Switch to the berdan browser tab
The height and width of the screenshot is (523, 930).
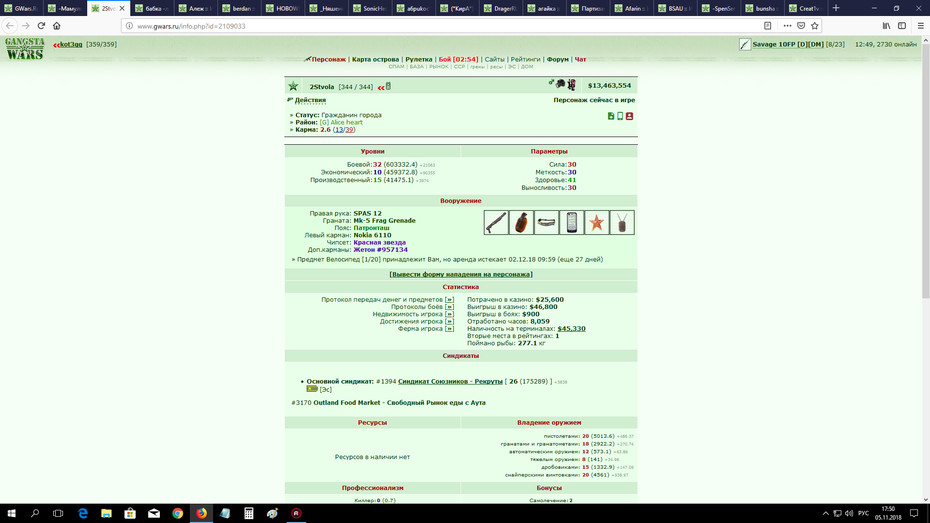click(240, 8)
